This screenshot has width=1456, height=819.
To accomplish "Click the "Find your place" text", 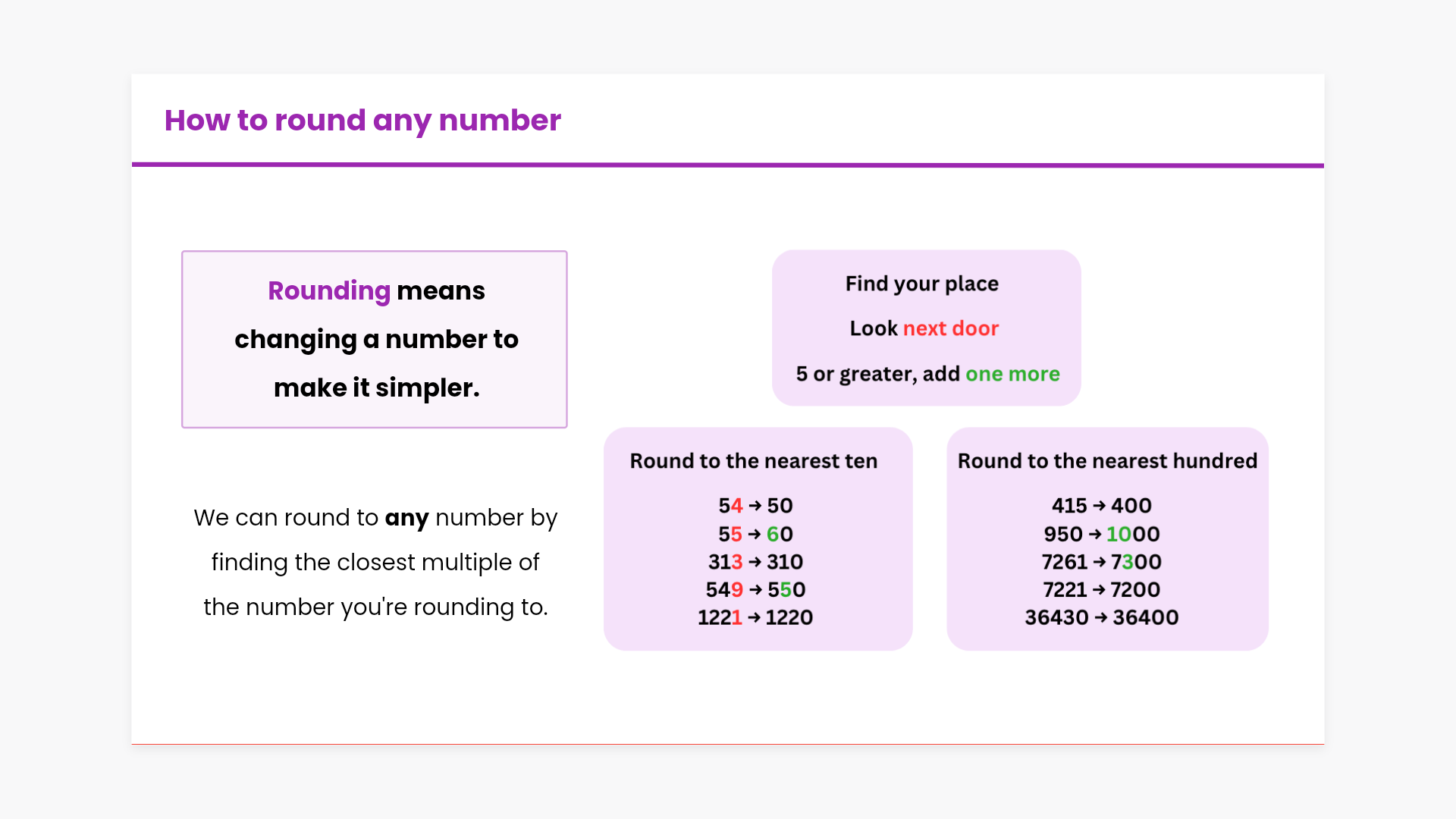I will [921, 284].
